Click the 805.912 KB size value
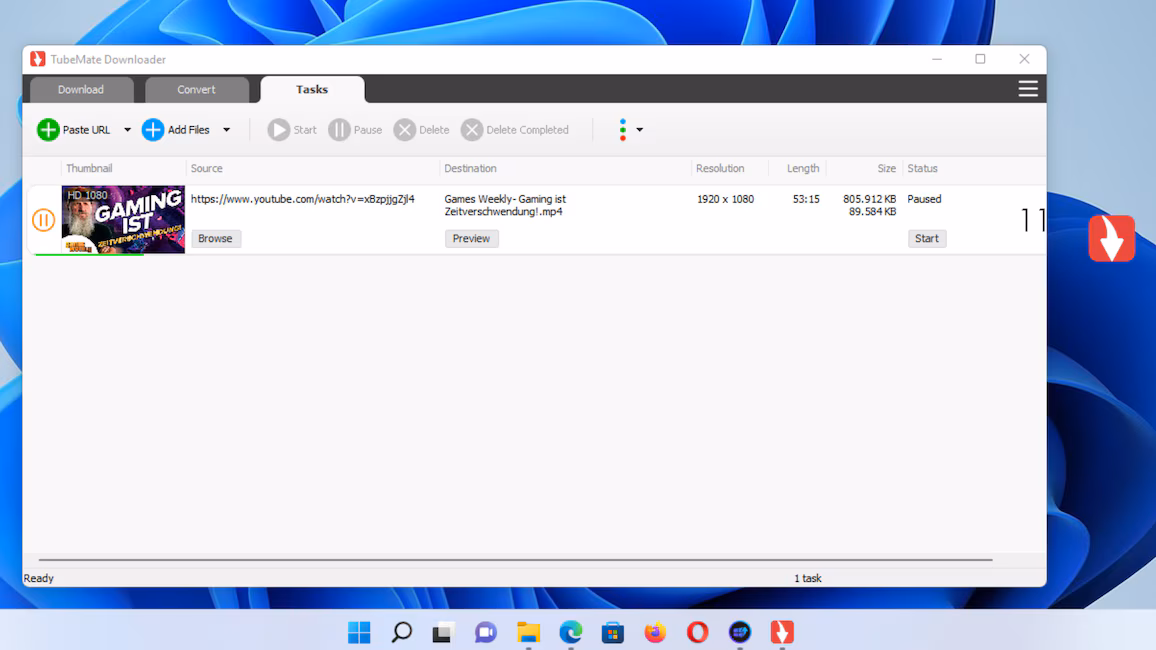This screenshot has height=650, width=1156. tap(869, 199)
